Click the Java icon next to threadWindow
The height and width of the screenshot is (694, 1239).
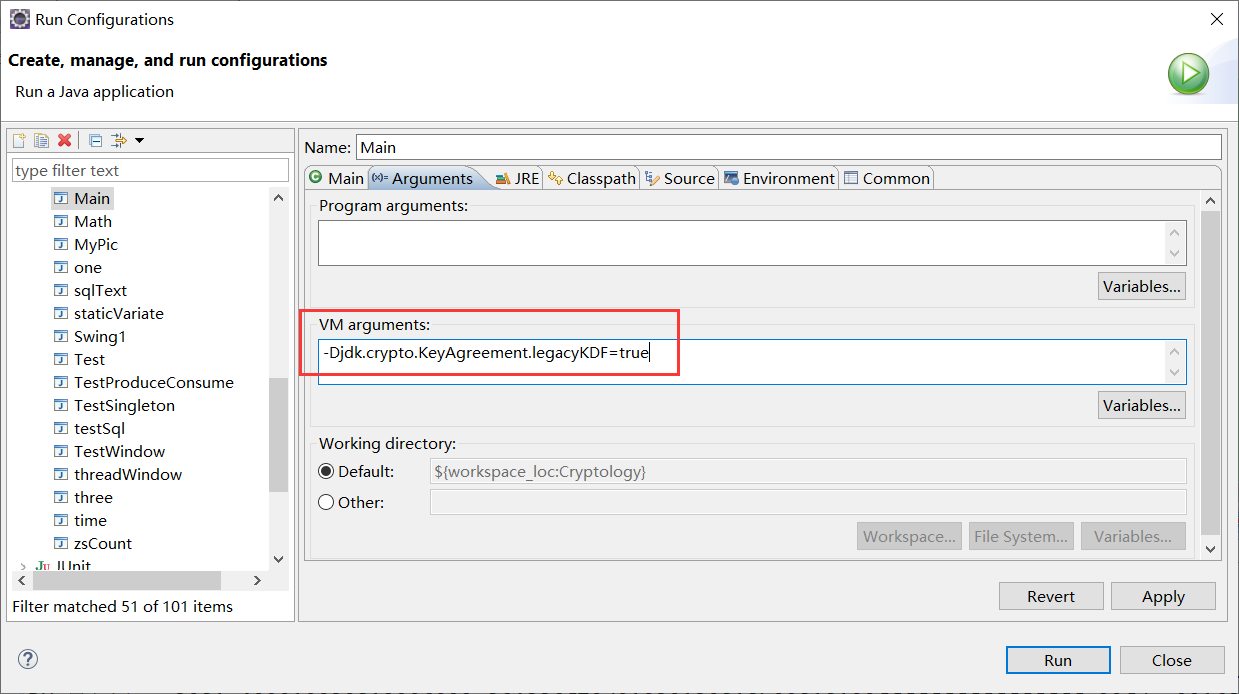click(x=61, y=474)
